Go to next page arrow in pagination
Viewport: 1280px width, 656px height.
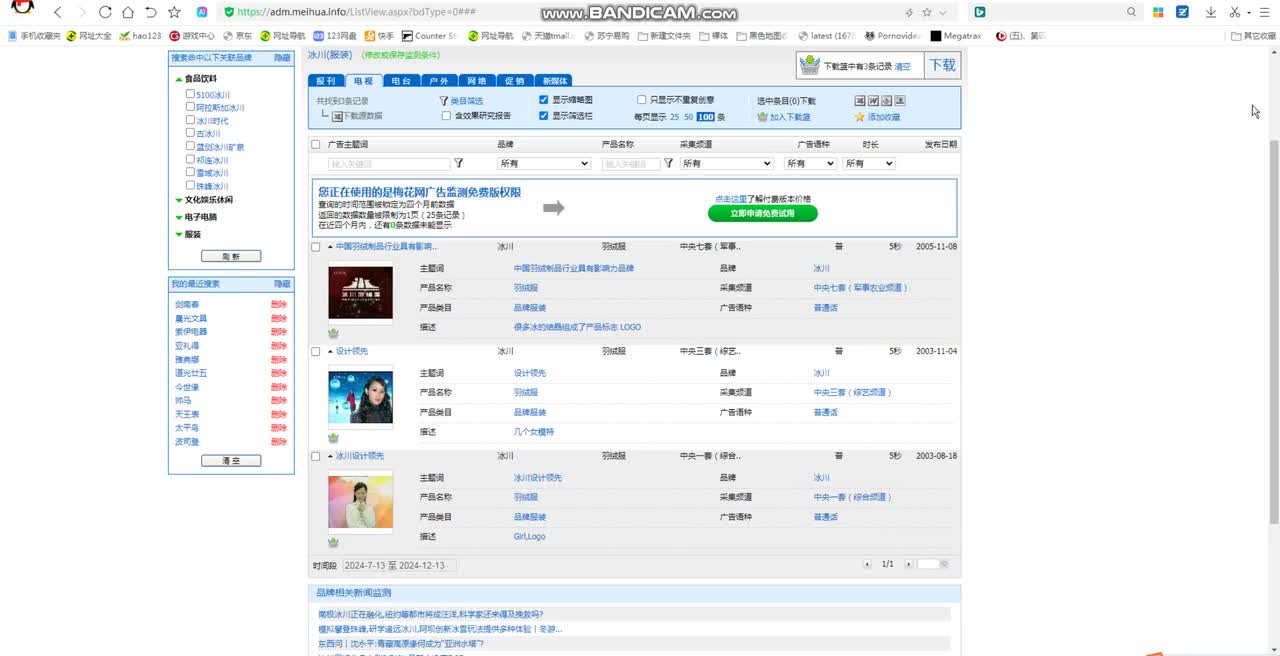click(x=909, y=565)
